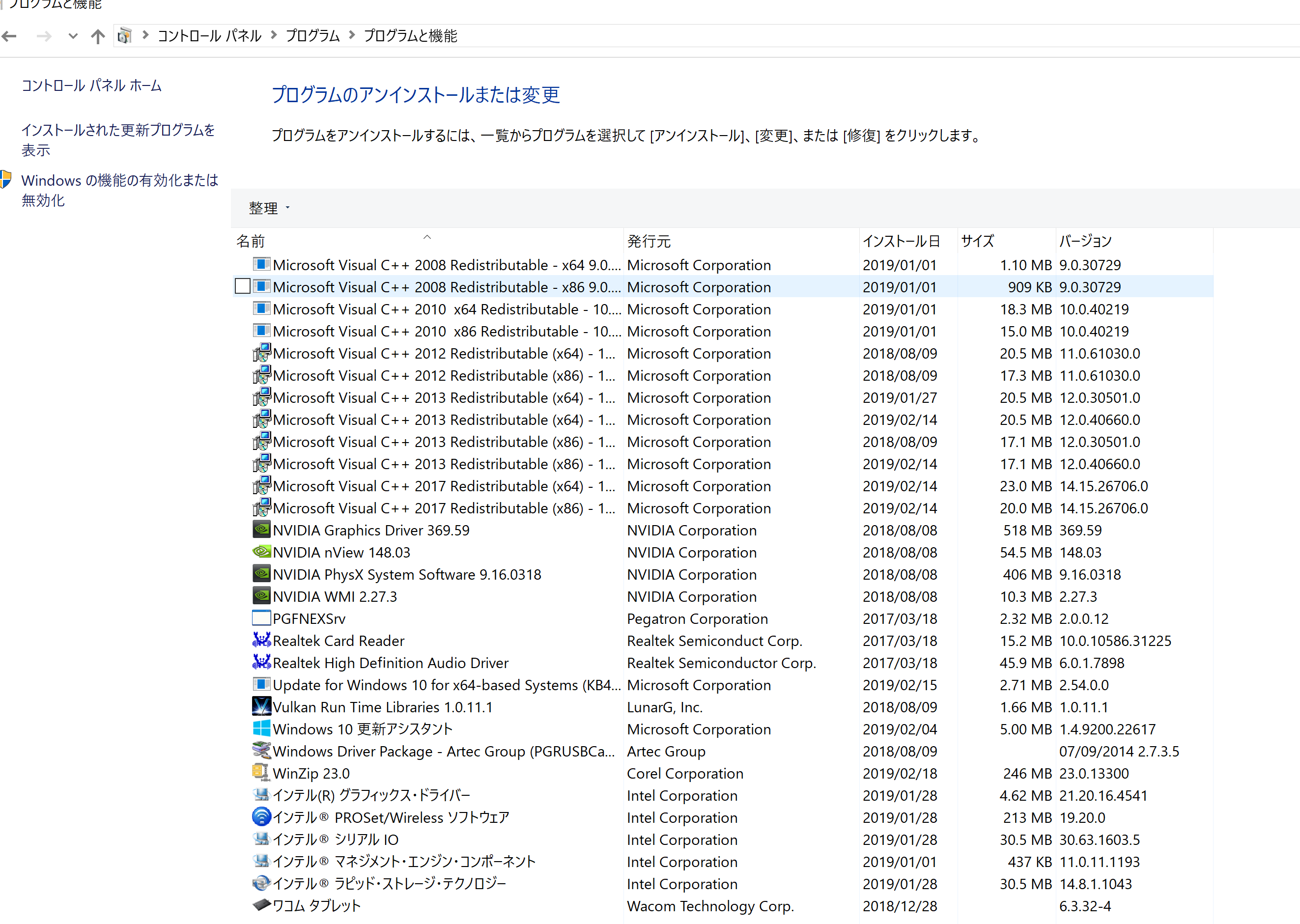Image resolution: width=1300 pixels, height=924 pixels.
Task: Click the インテル シリアル IO icon
Action: click(x=261, y=839)
